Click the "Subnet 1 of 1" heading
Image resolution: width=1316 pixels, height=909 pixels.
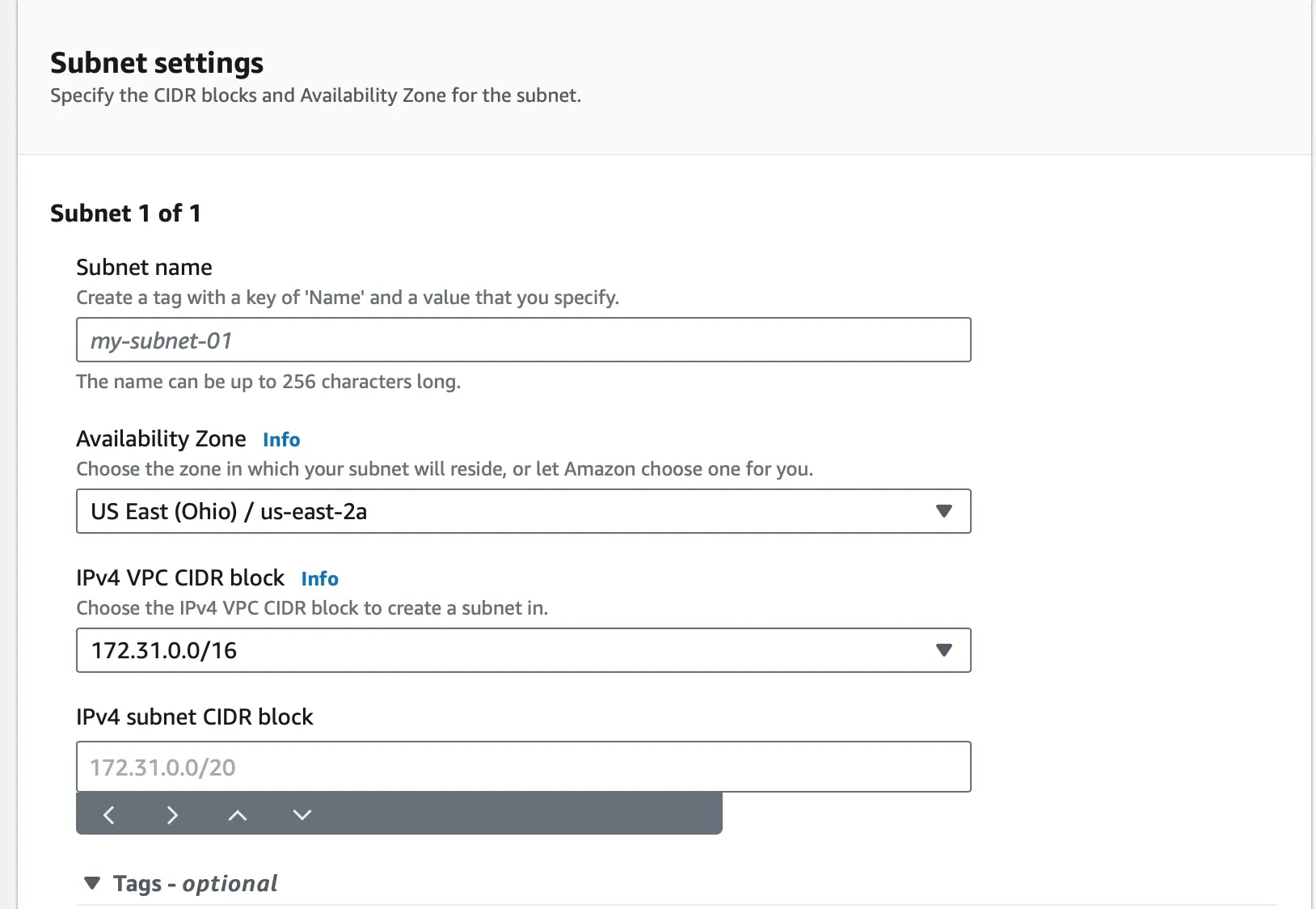pos(125,214)
